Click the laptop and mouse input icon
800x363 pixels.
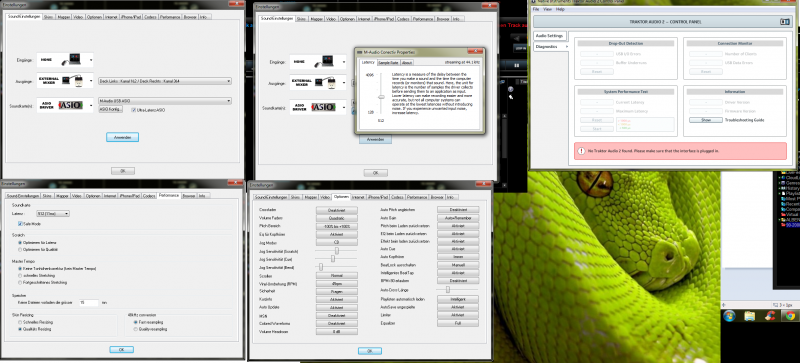65,60
